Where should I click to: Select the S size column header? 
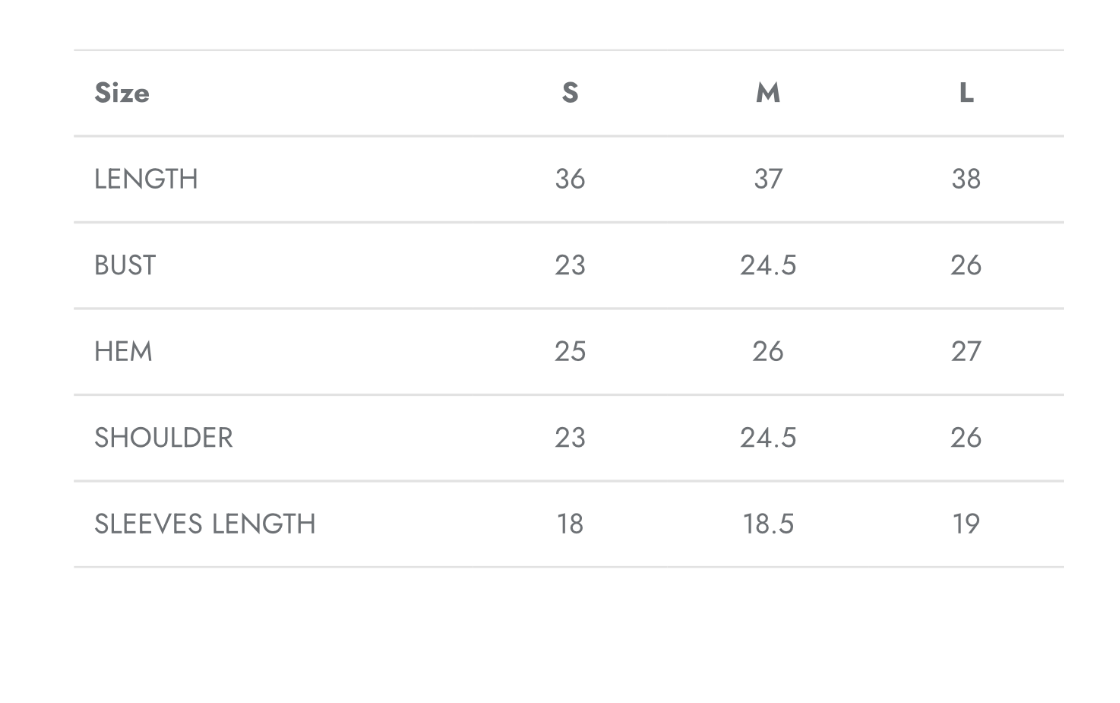click(570, 93)
